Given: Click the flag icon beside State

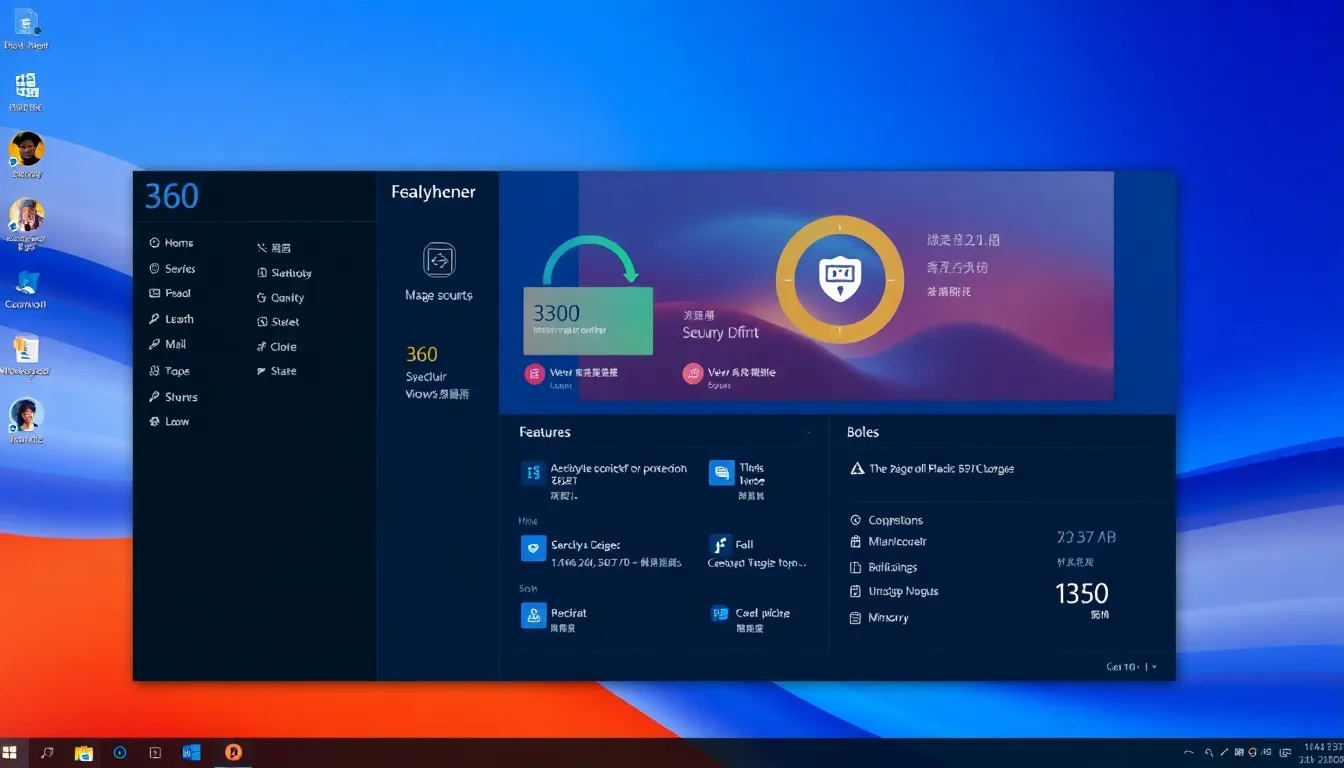Looking at the screenshot, I should tap(262, 371).
